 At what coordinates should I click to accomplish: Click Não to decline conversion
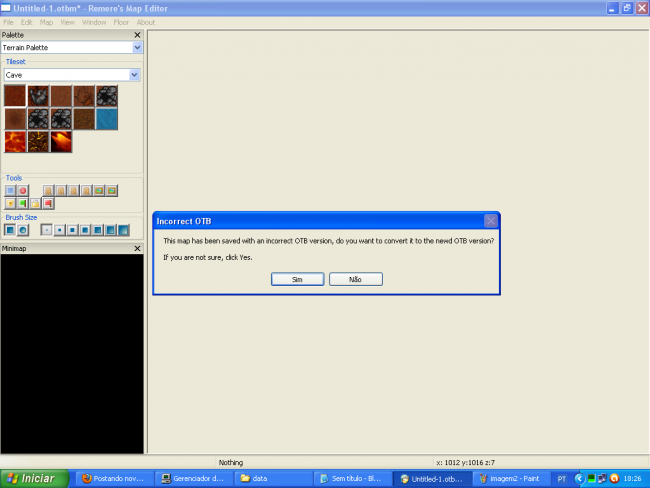(x=355, y=279)
